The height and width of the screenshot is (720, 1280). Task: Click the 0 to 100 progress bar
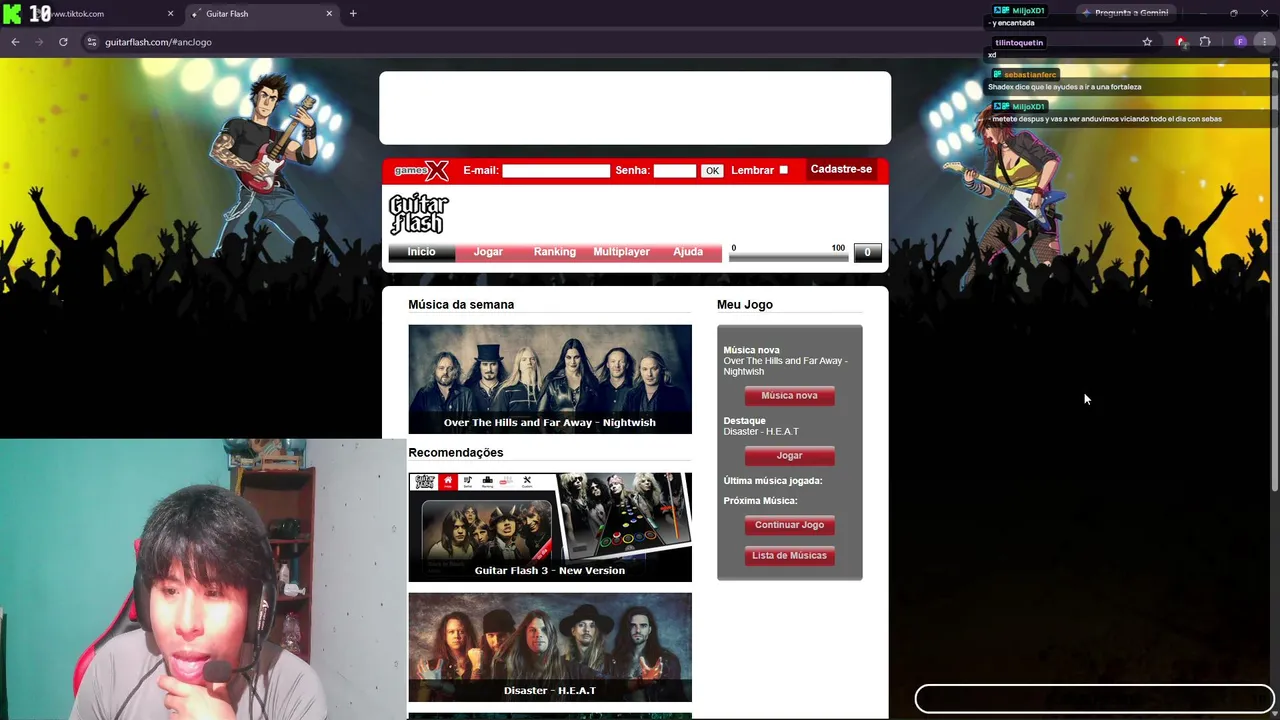(x=789, y=257)
